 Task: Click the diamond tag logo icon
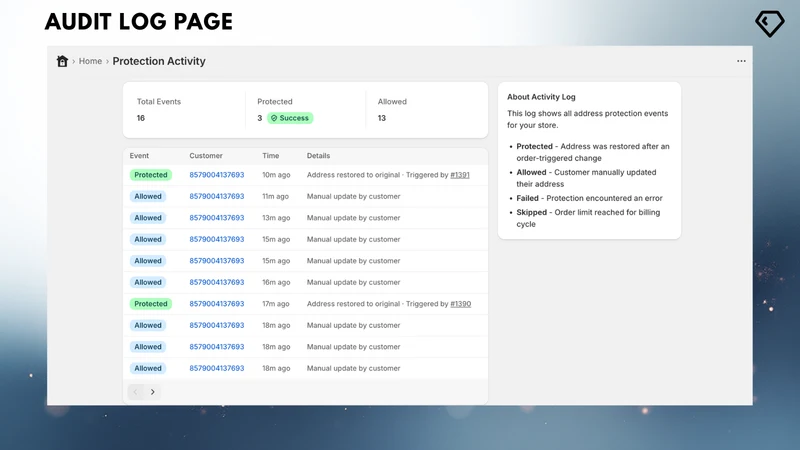click(769, 23)
